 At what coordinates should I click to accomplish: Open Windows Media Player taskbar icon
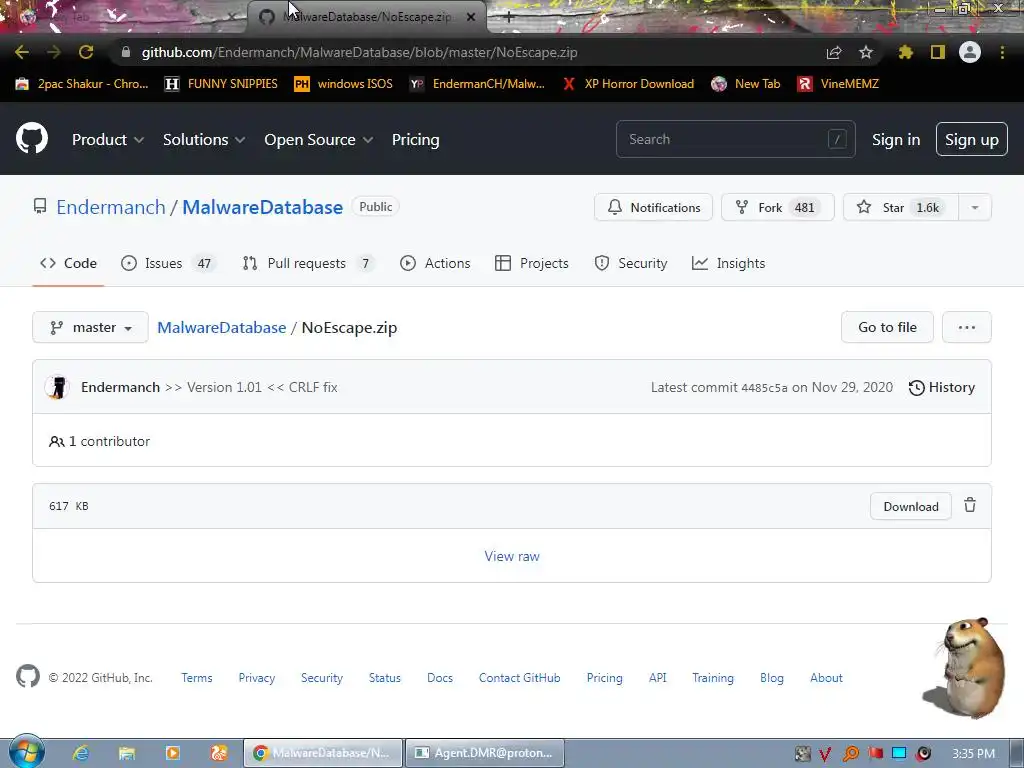[x=173, y=753]
